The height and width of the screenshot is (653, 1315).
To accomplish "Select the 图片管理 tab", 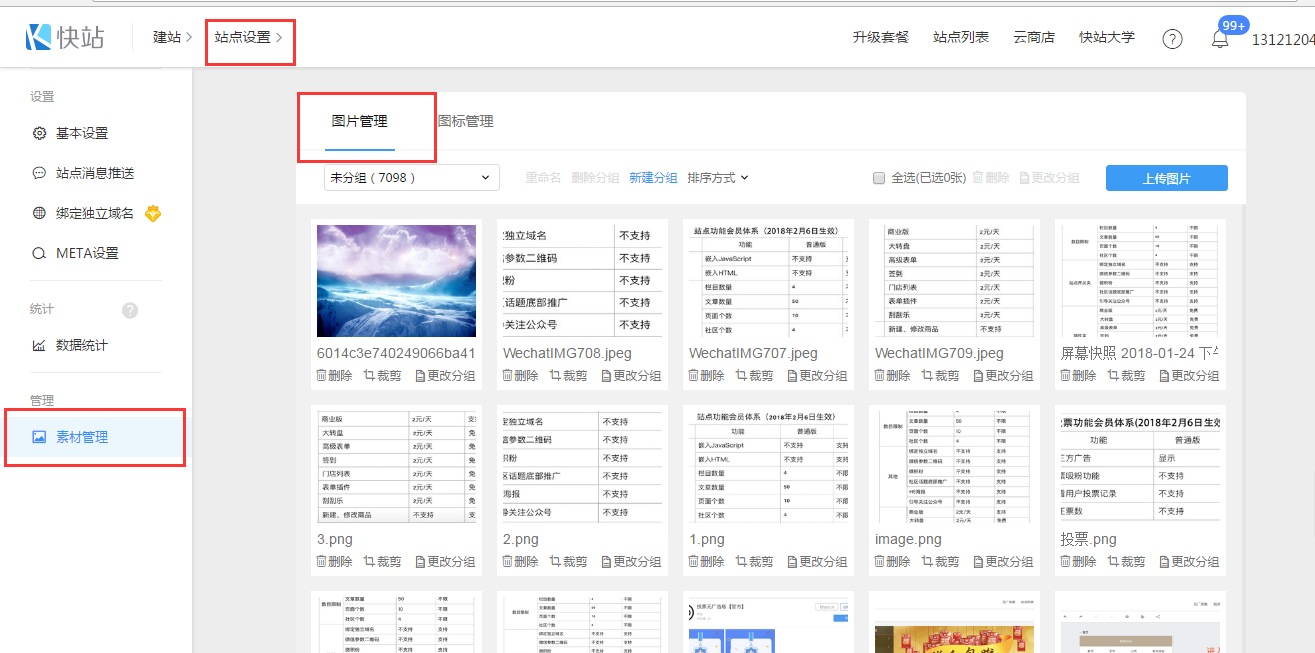I will (x=360, y=122).
